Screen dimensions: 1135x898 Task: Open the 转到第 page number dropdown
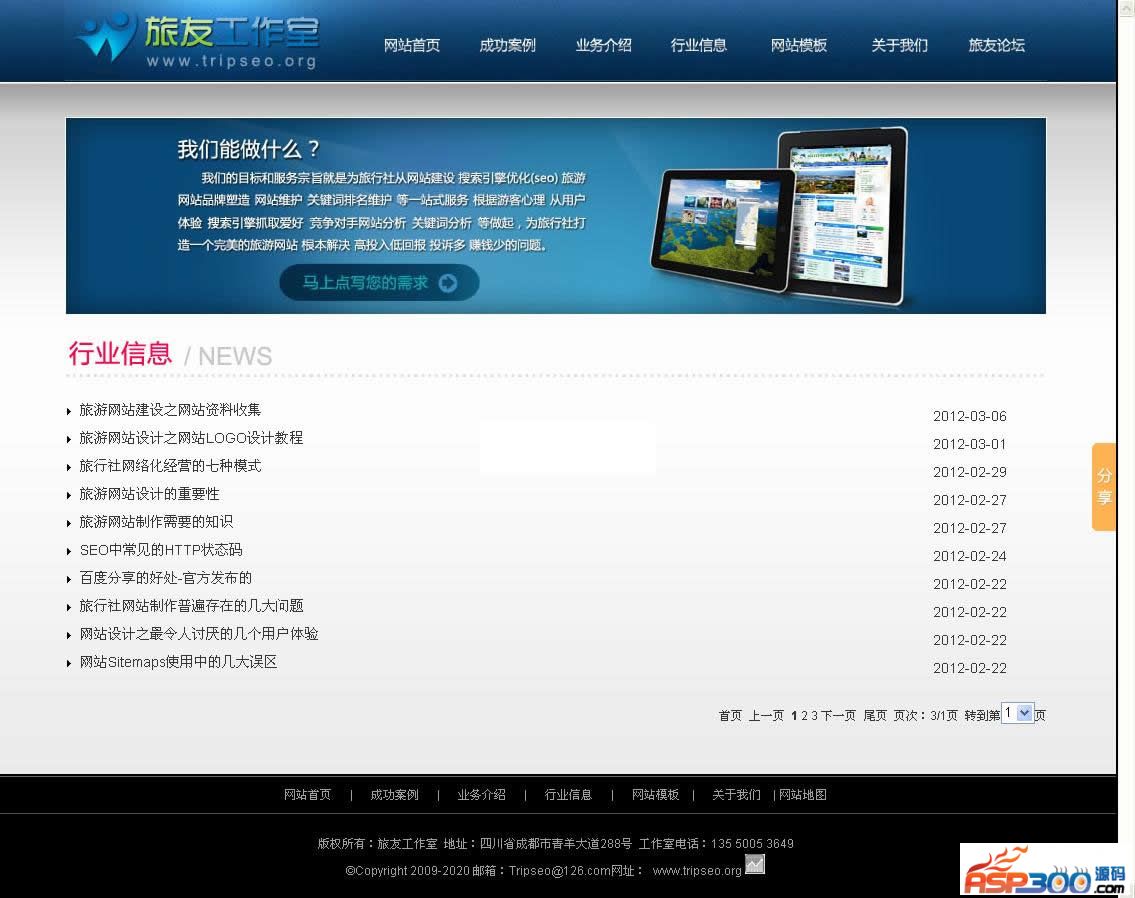point(1018,713)
